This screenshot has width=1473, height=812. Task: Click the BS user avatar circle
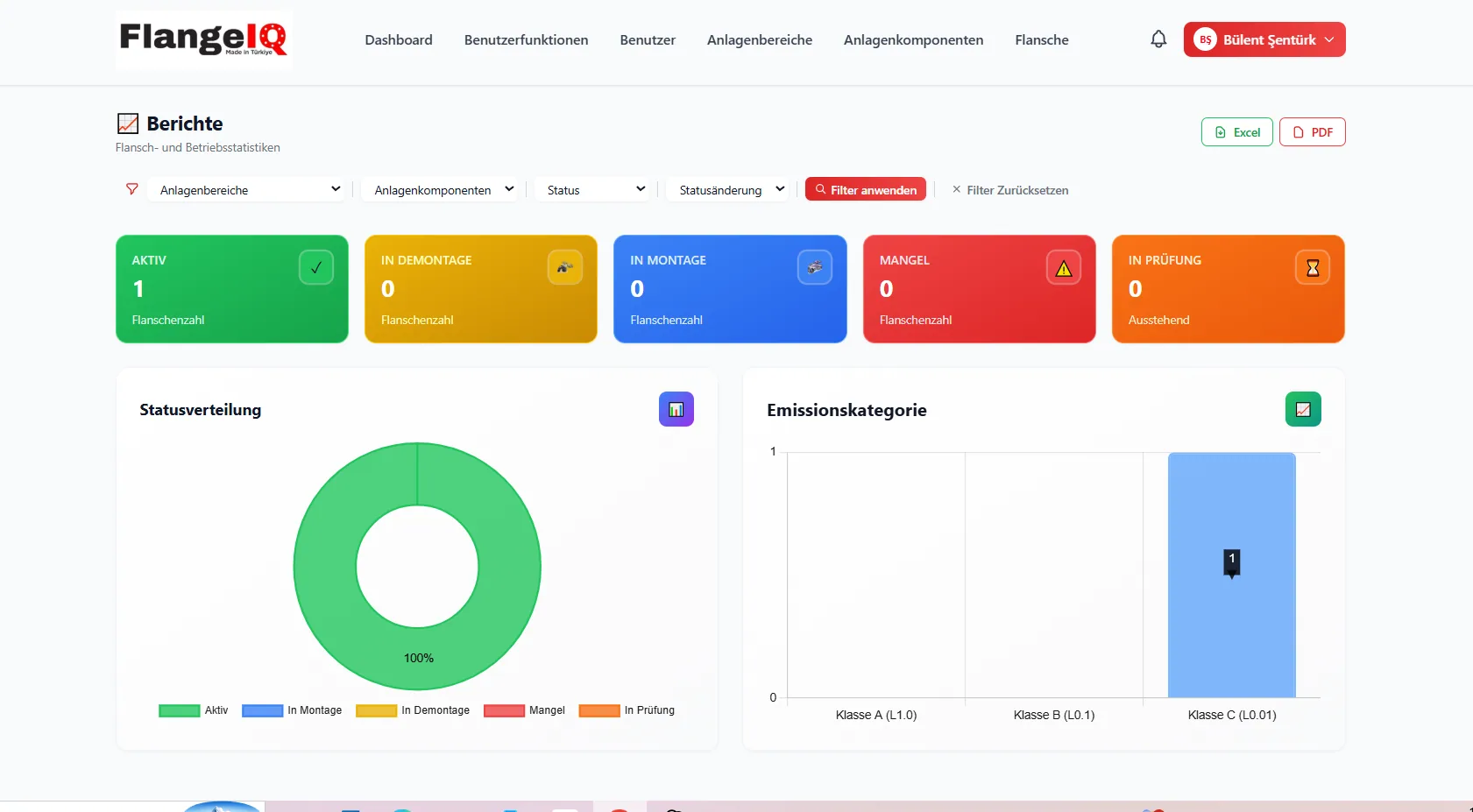1206,39
